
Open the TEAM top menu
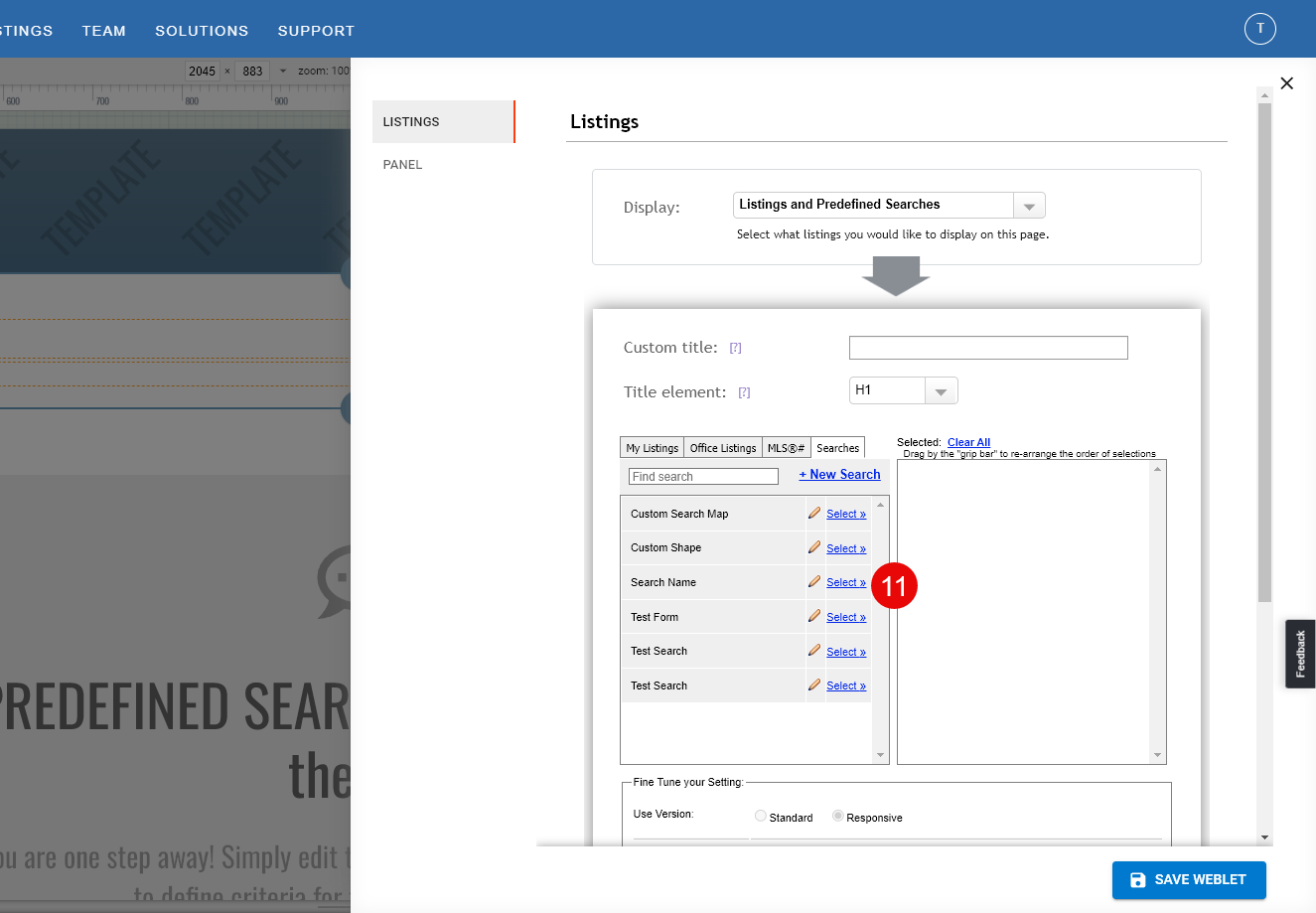tap(104, 31)
